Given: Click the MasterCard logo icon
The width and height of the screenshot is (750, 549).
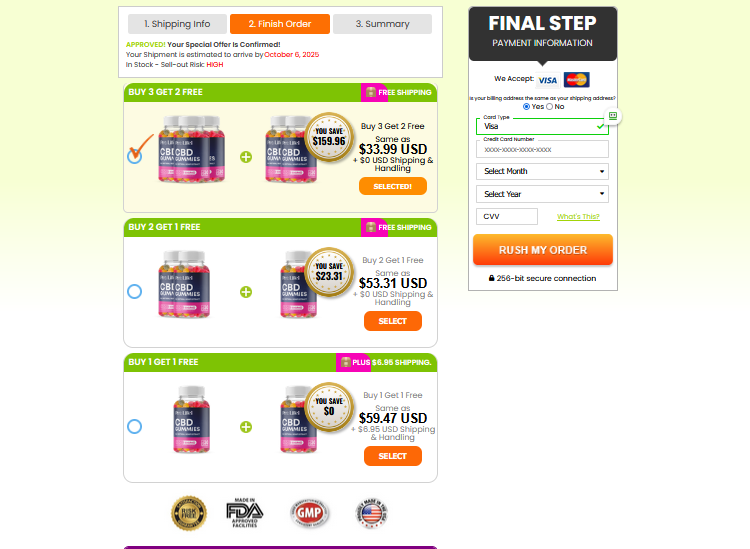Looking at the screenshot, I should [x=576, y=80].
